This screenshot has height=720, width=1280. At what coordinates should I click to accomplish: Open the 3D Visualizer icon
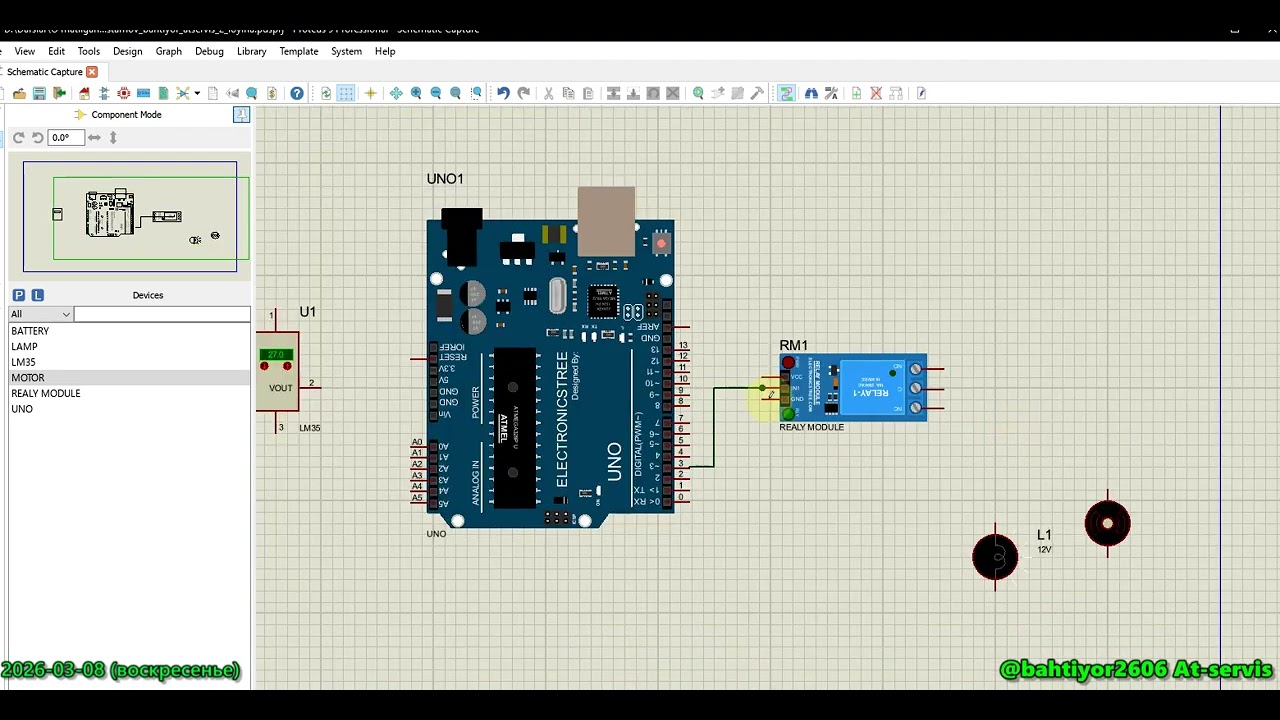pos(144,93)
